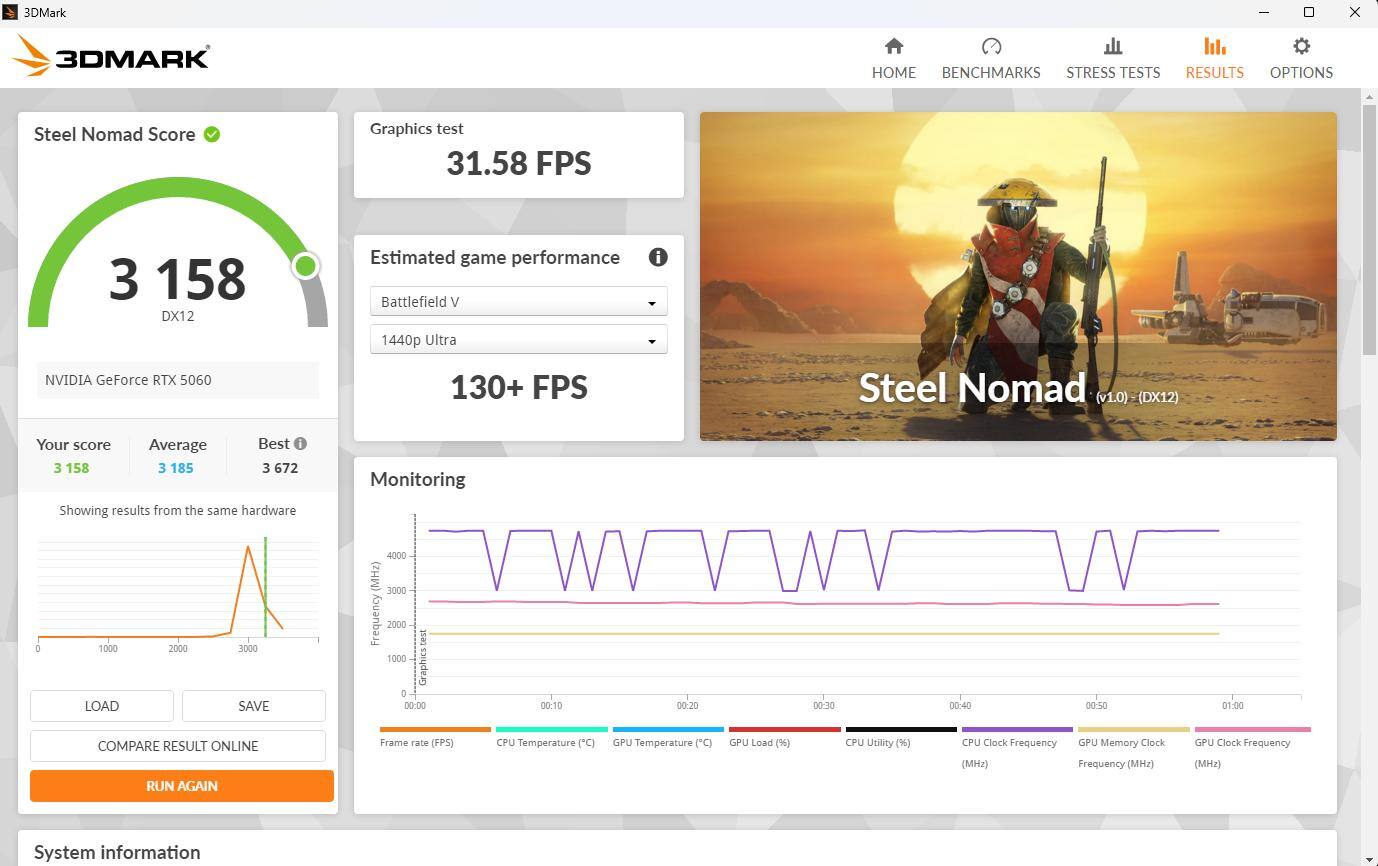The image size is (1378, 866).
Task: Switch to the Results tab
Action: coord(1214,58)
